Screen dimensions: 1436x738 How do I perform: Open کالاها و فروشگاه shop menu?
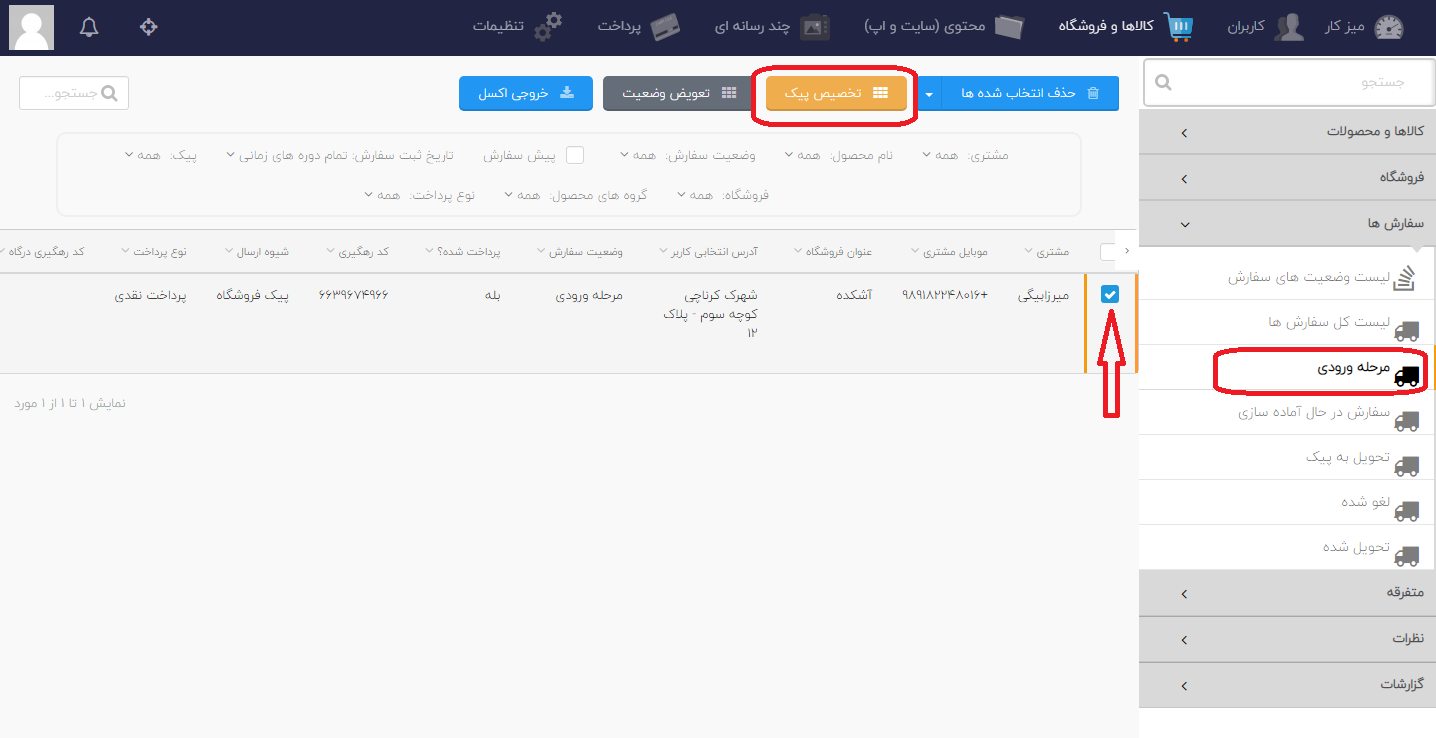[x=1126, y=27]
